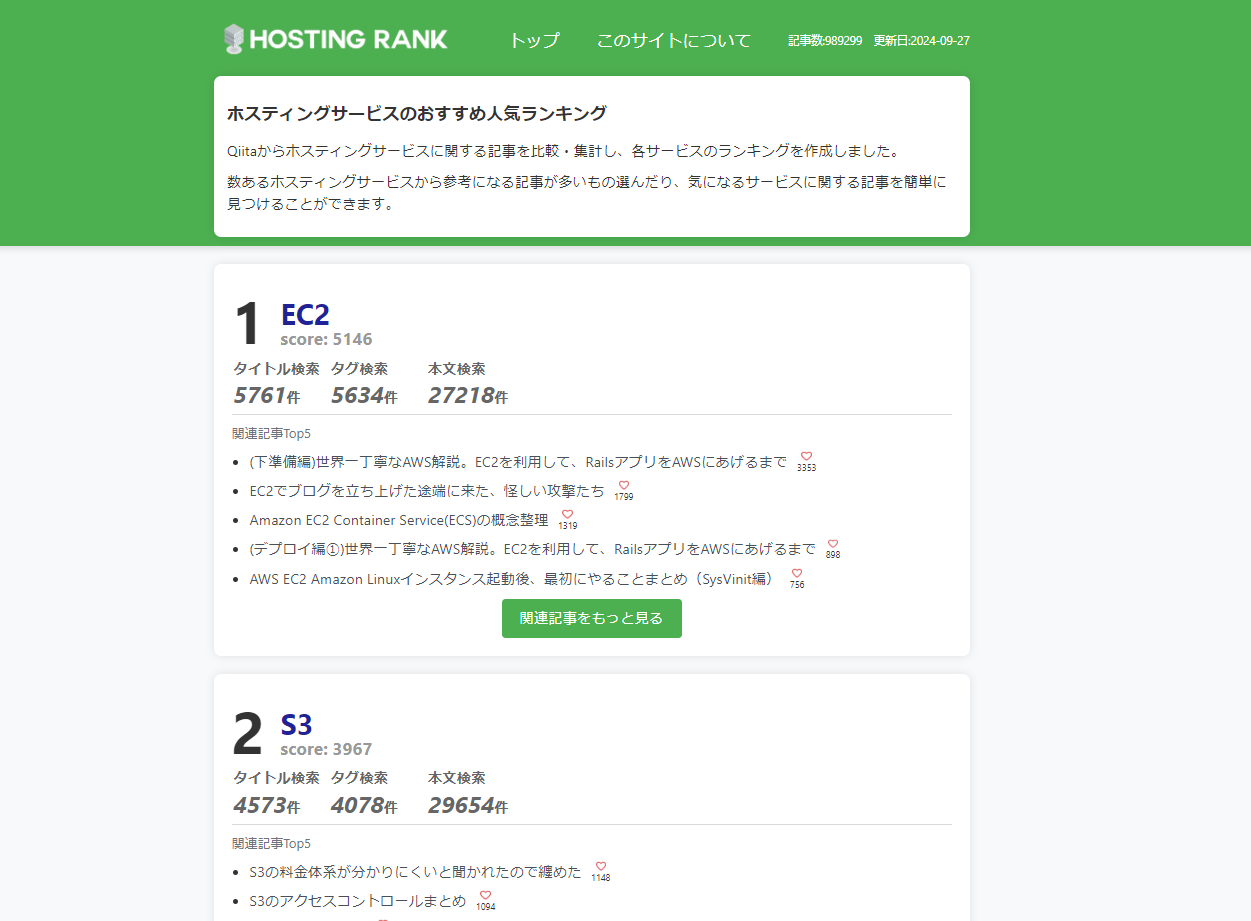Image resolution: width=1251 pixels, height=921 pixels.
Task: Click the heart icon with 898 likes
Action: [833, 544]
